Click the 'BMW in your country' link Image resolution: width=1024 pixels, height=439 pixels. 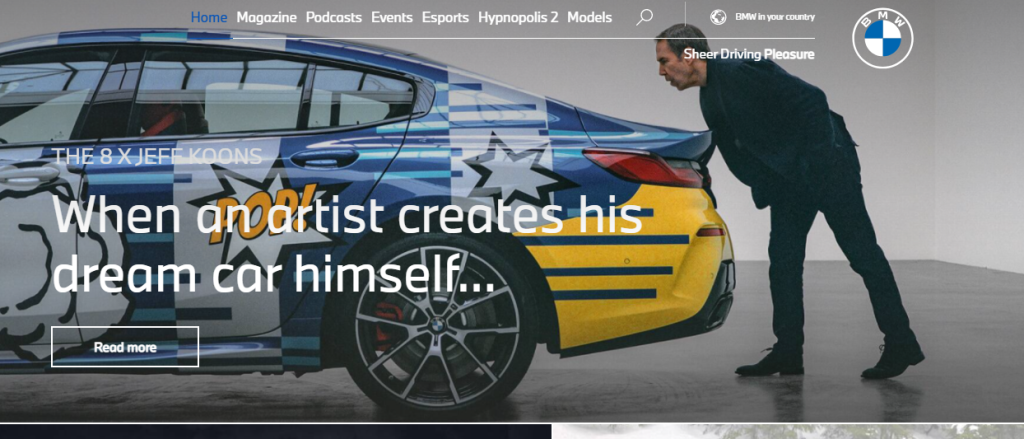click(x=775, y=17)
